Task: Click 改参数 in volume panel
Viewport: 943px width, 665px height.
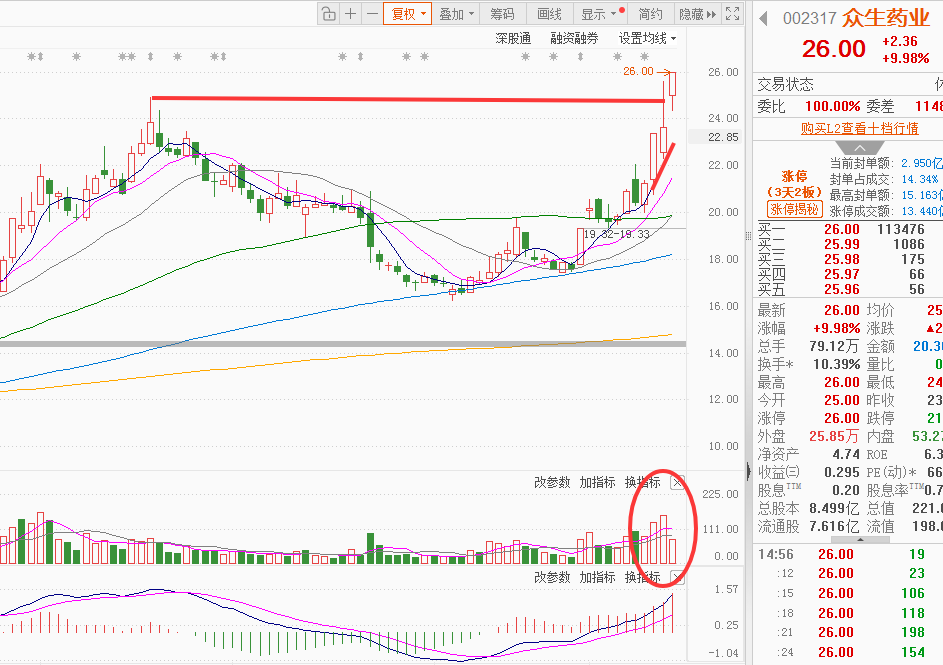Action: 551,482
